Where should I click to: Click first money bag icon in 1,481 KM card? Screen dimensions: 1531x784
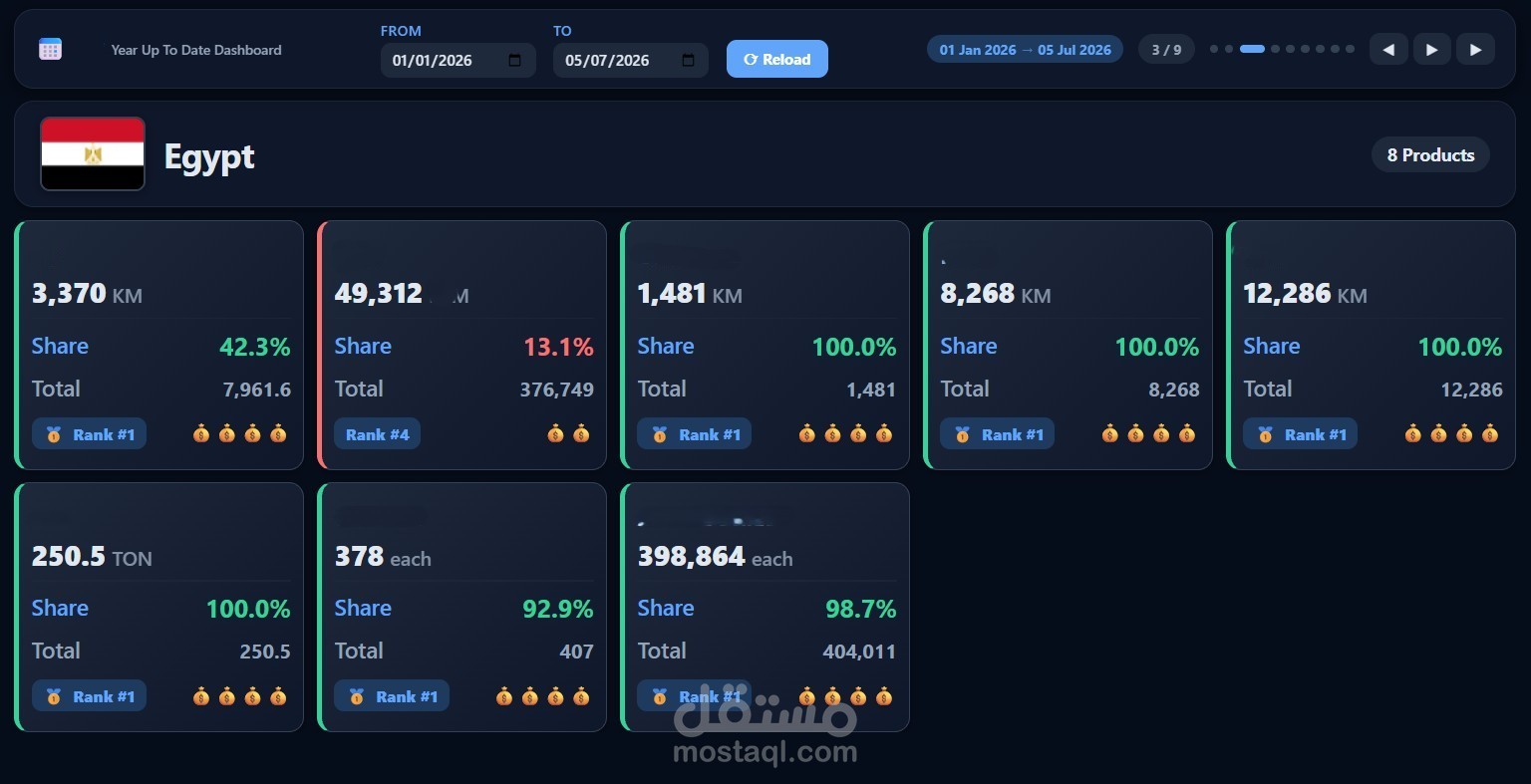(x=807, y=433)
